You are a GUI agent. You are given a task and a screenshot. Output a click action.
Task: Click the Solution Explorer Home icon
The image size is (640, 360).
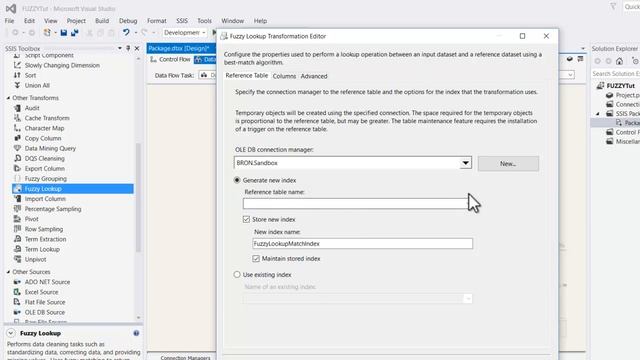[620, 61]
